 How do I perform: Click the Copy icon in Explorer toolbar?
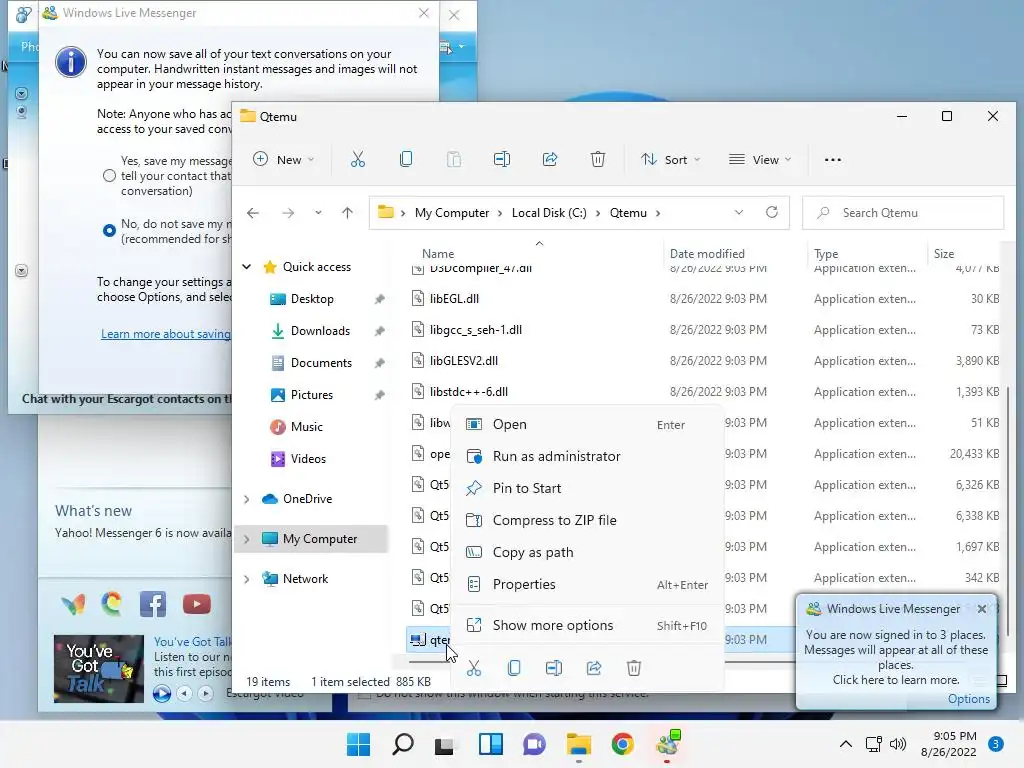406,159
